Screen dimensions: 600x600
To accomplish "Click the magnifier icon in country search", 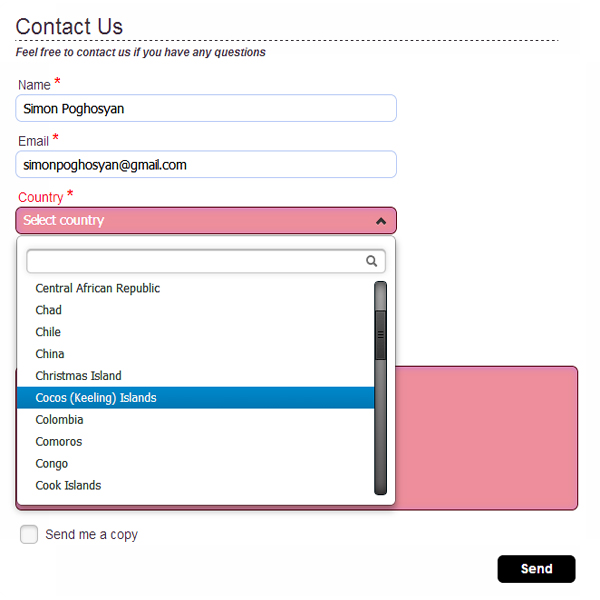I will click(371, 261).
